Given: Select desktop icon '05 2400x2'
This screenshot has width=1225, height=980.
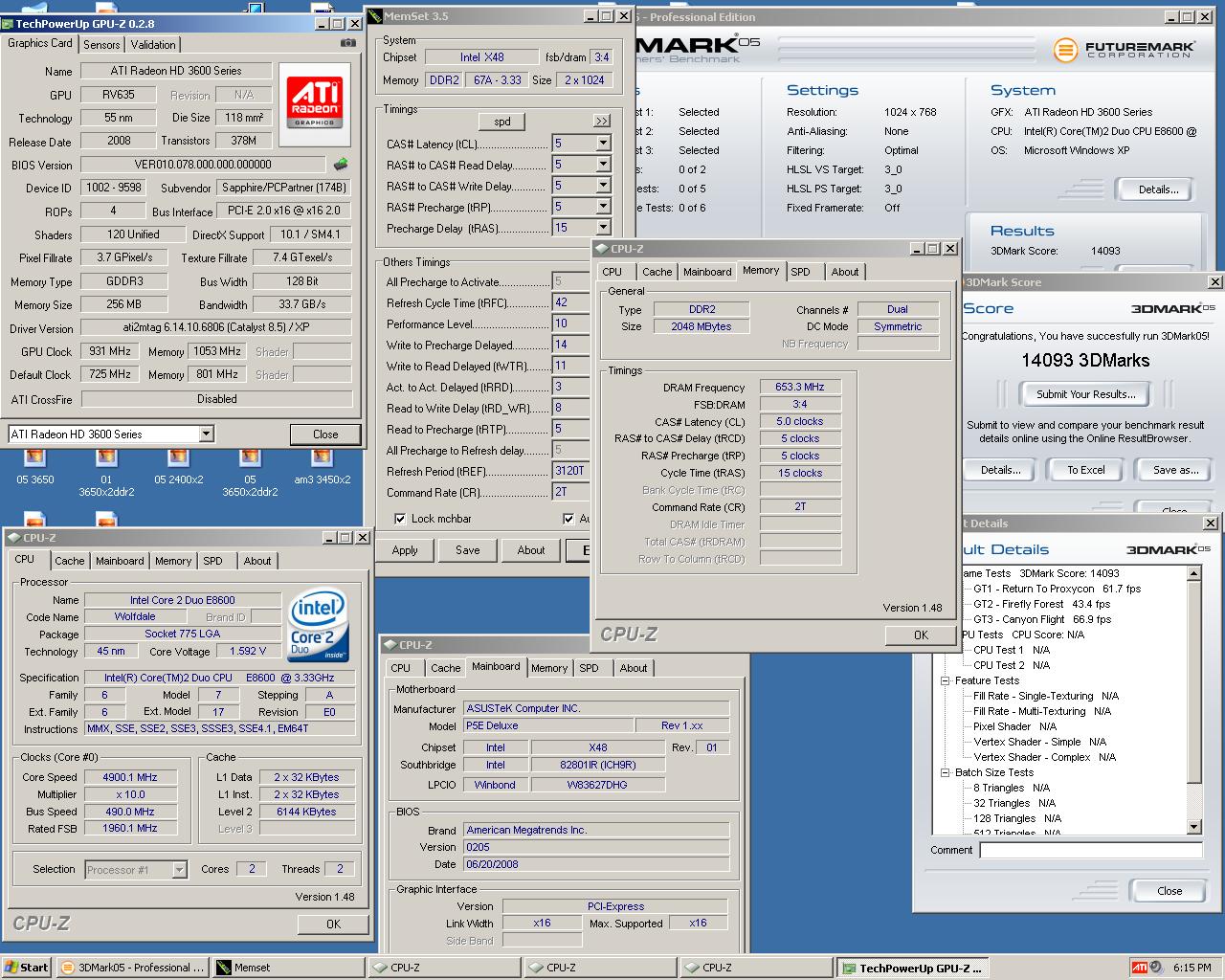Looking at the screenshot, I should [x=179, y=464].
